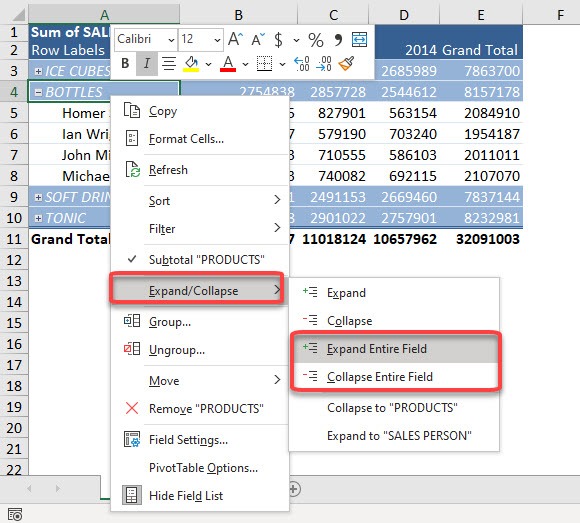Open the Sort submenu
Screen dimensions: 580x523
tap(200, 200)
